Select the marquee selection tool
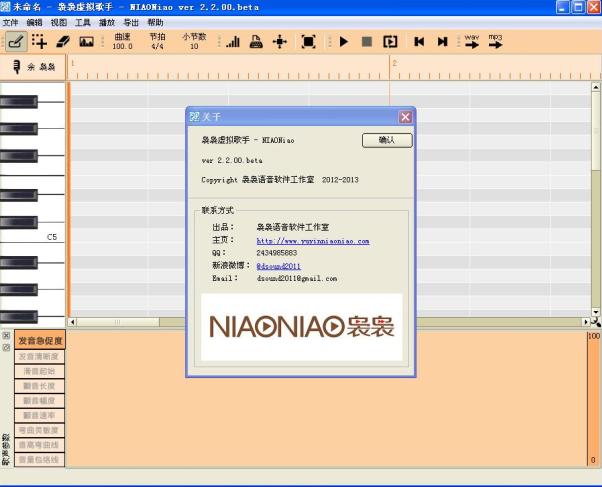The height and width of the screenshot is (487, 602). tap(39, 41)
